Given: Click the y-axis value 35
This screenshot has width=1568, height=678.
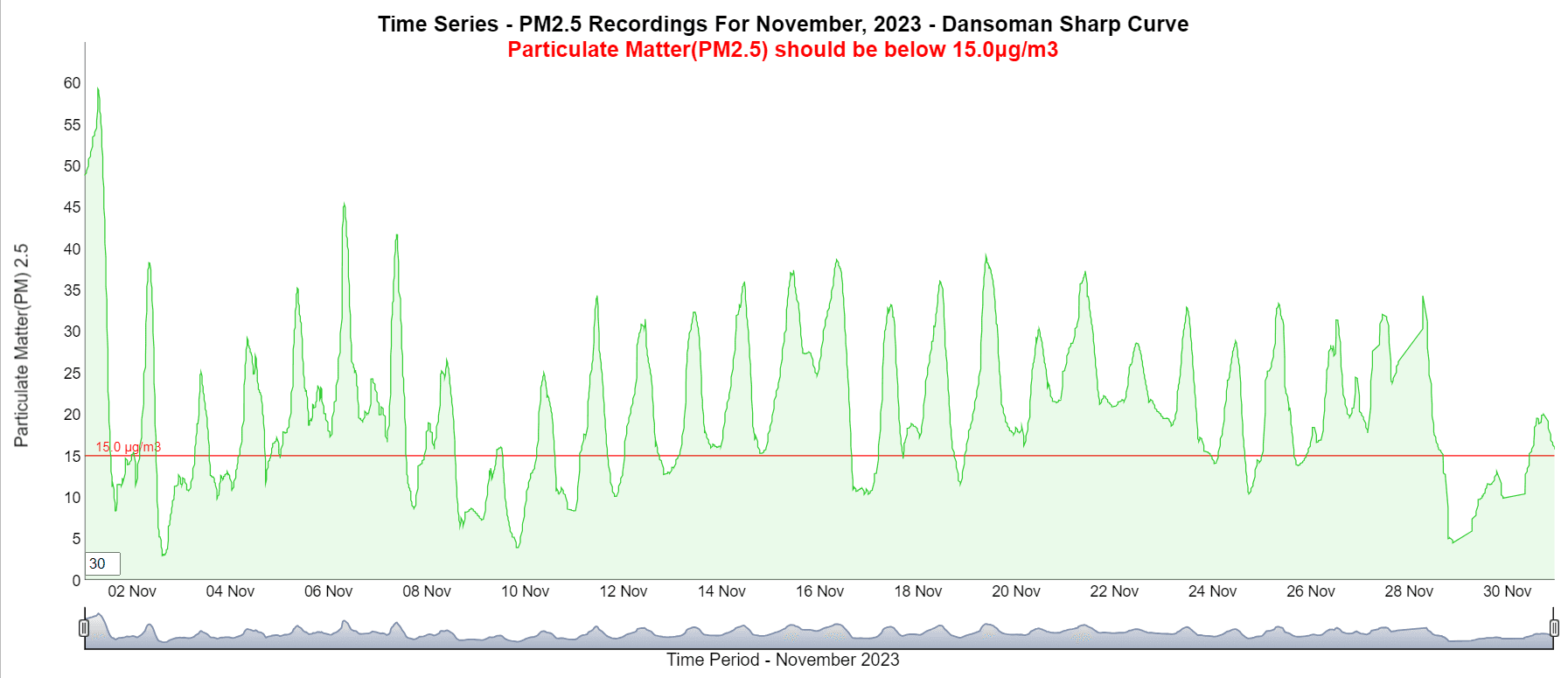Looking at the screenshot, I should pos(72,290).
